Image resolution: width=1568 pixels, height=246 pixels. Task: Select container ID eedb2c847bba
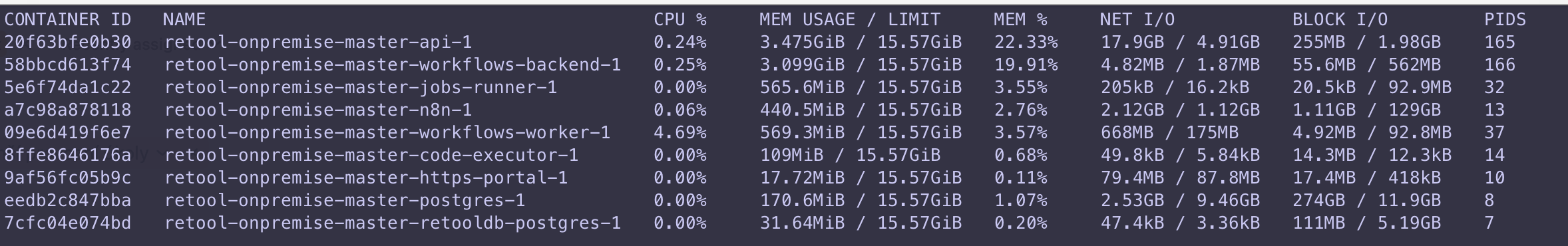[x=68, y=201]
